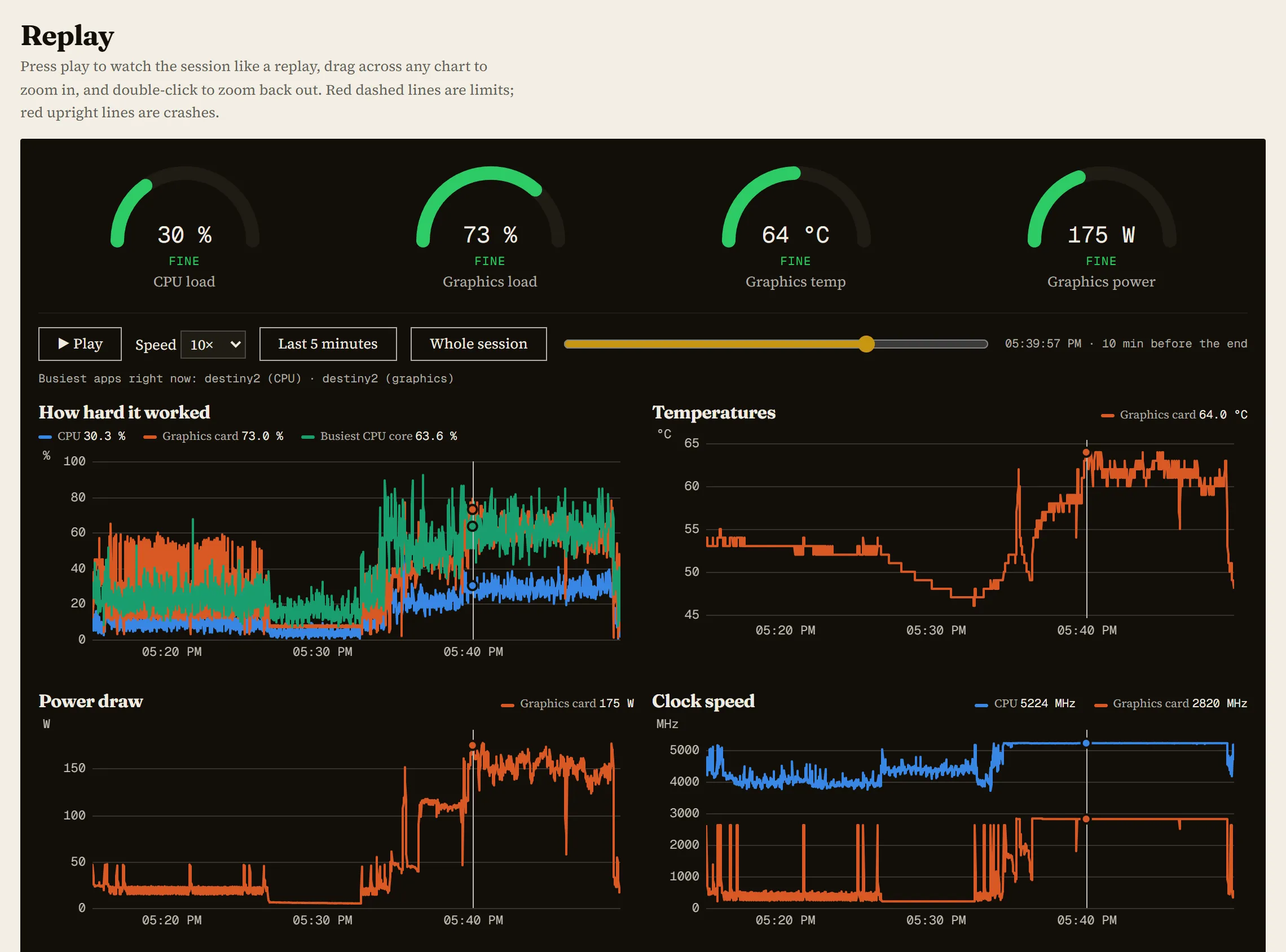Click the Temperatures chart heading
The height and width of the screenshot is (952, 1286).
714,413
